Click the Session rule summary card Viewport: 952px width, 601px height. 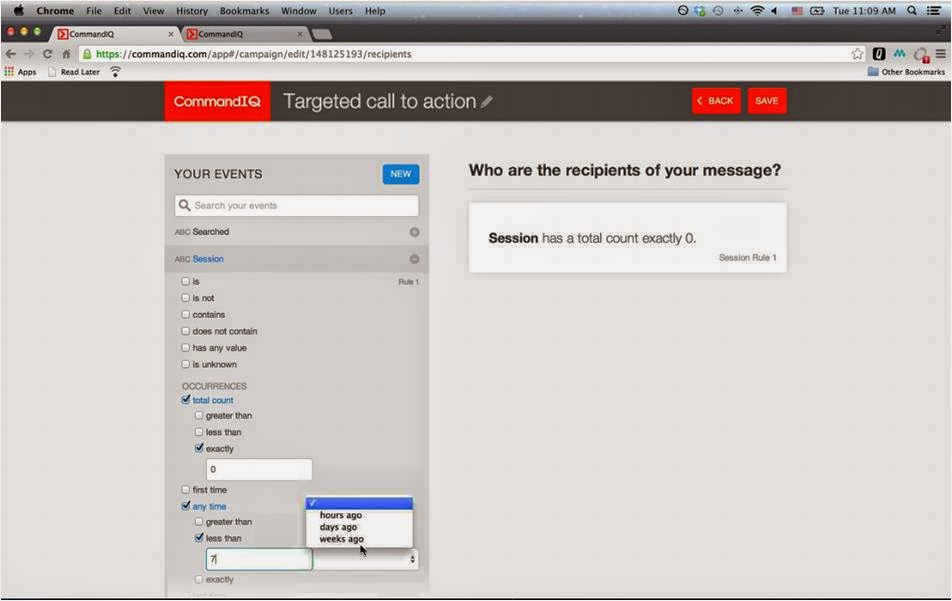click(x=628, y=237)
